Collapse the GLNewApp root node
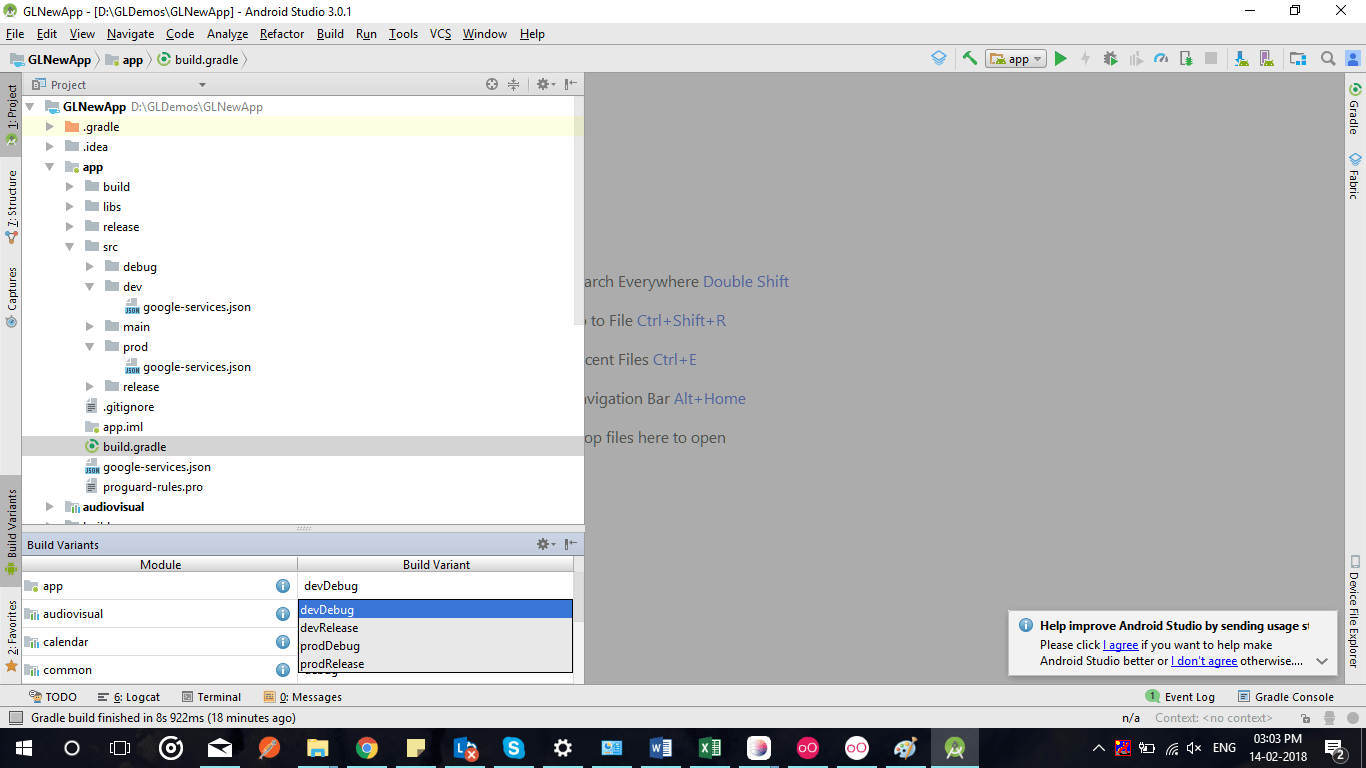This screenshot has height=768, width=1366. (30, 107)
